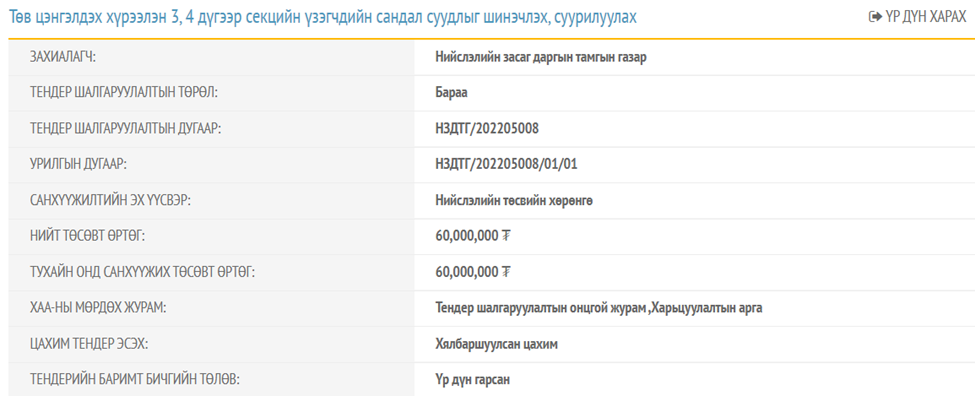The image size is (975, 396).
Task: Click the УРИЛГЫН ДУГААР label
Action: click(x=78, y=165)
